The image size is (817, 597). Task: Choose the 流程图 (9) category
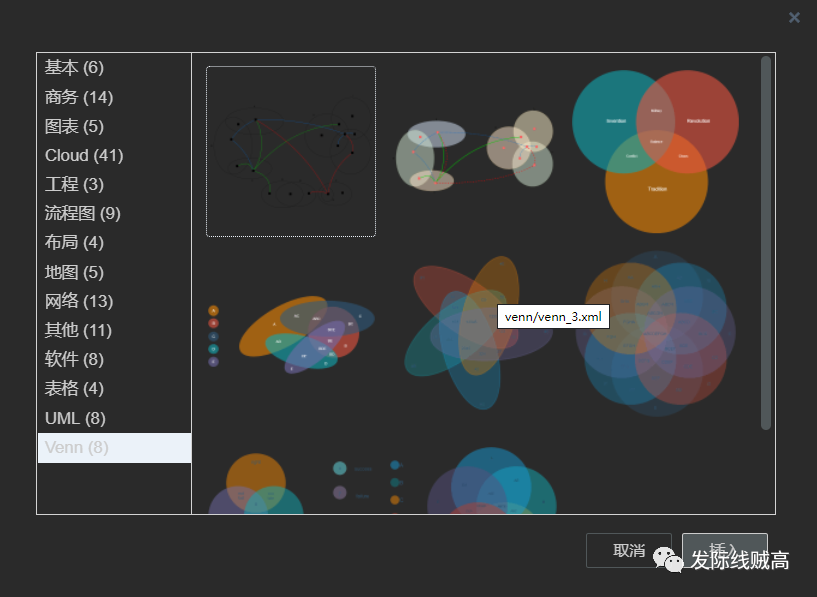tap(114, 214)
